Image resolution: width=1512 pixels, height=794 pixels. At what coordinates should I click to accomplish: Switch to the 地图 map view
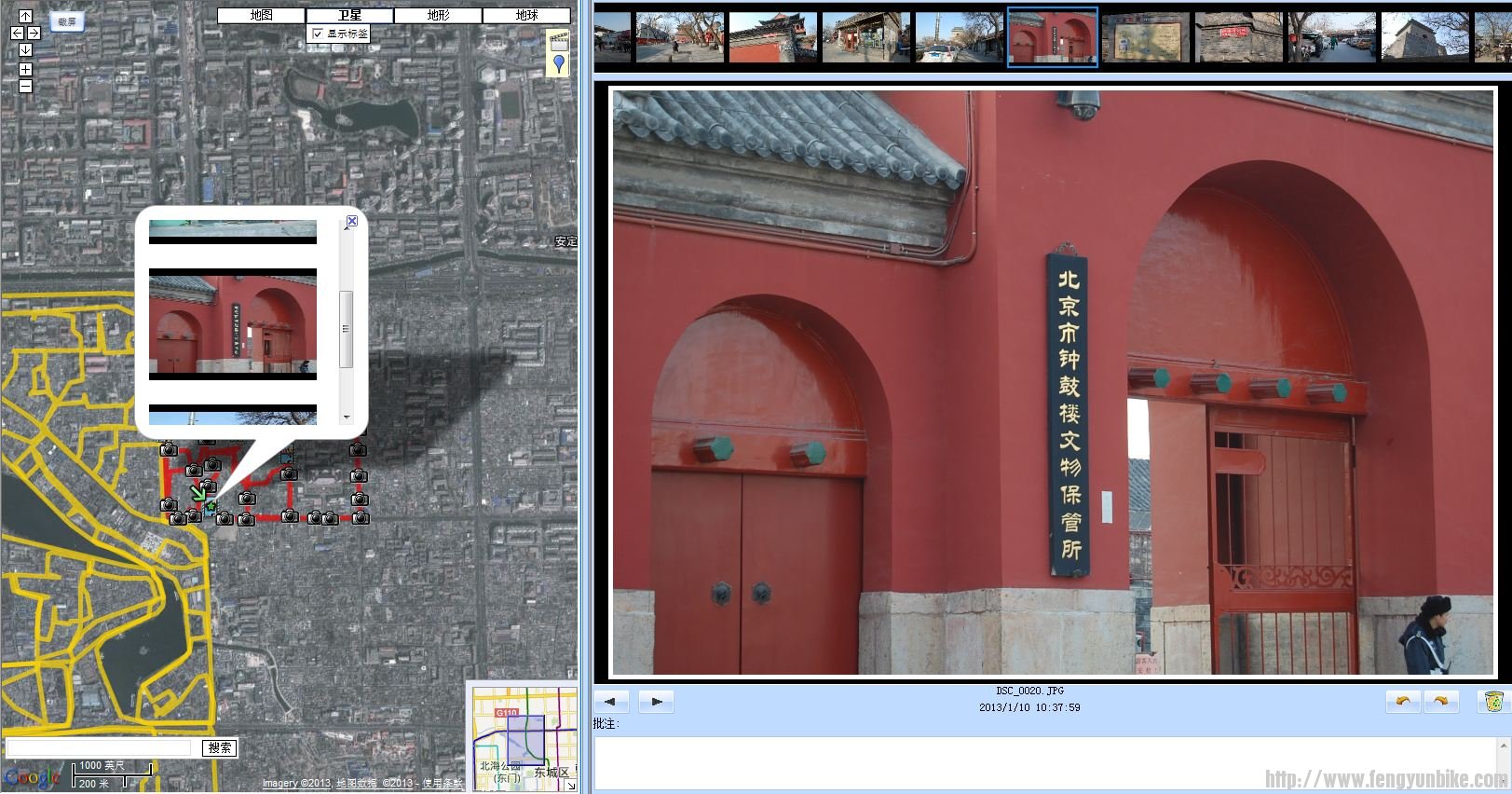261,15
